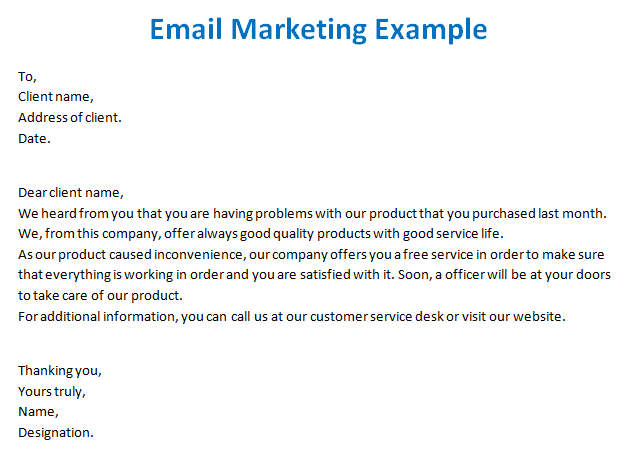Click the "Designation." line
This screenshot has width=623, height=453.
[x=56, y=432]
